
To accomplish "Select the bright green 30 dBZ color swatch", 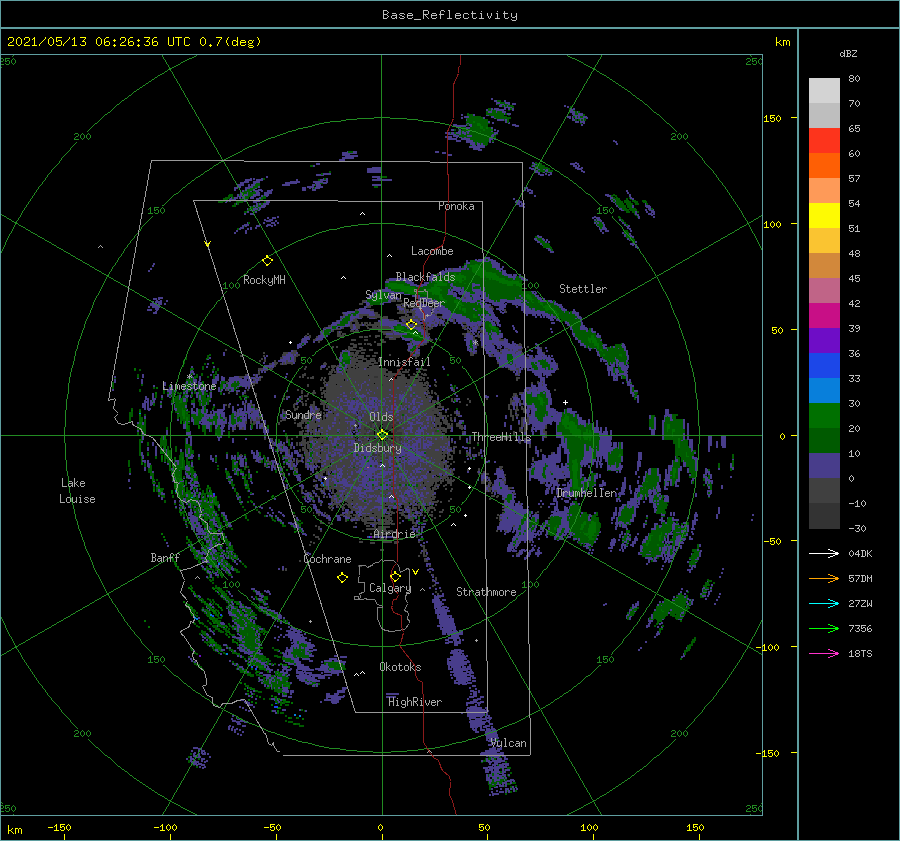I will point(824,416).
